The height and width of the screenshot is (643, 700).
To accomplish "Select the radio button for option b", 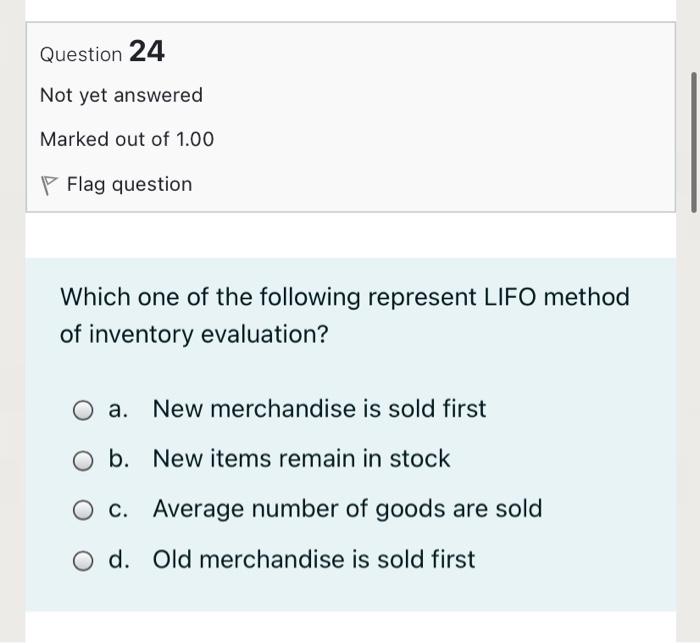I will (82, 460).
